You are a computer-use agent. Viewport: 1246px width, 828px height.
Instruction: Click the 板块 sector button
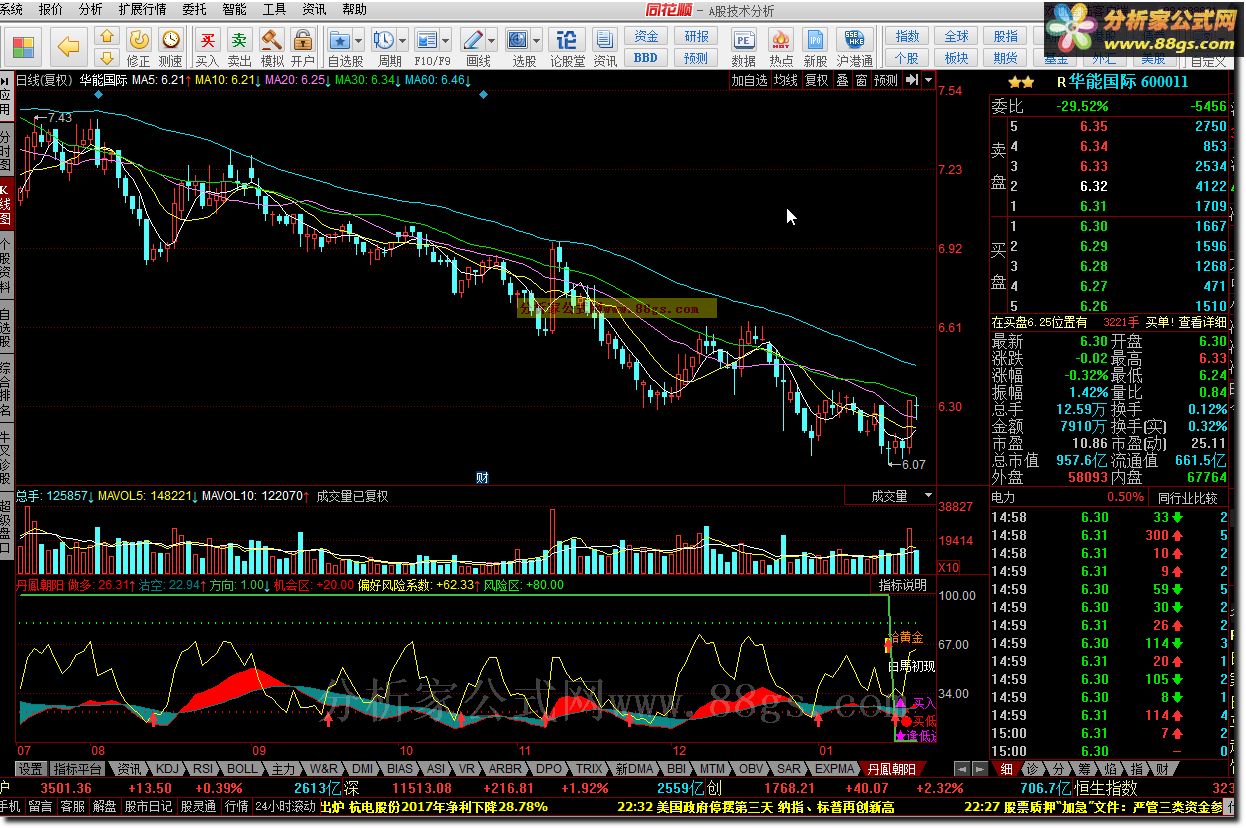(956, 58)
